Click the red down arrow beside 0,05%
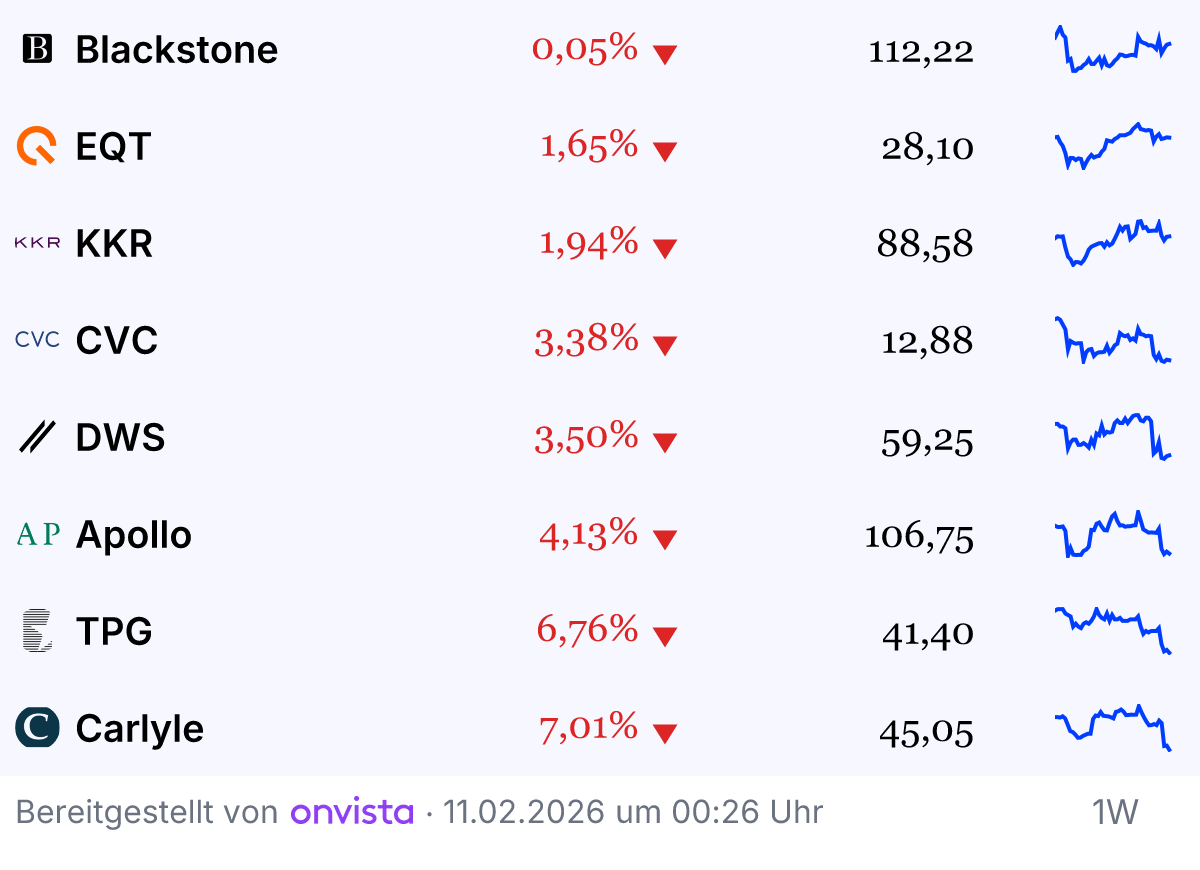This screenshot has height=870, width=1200. 665,54
